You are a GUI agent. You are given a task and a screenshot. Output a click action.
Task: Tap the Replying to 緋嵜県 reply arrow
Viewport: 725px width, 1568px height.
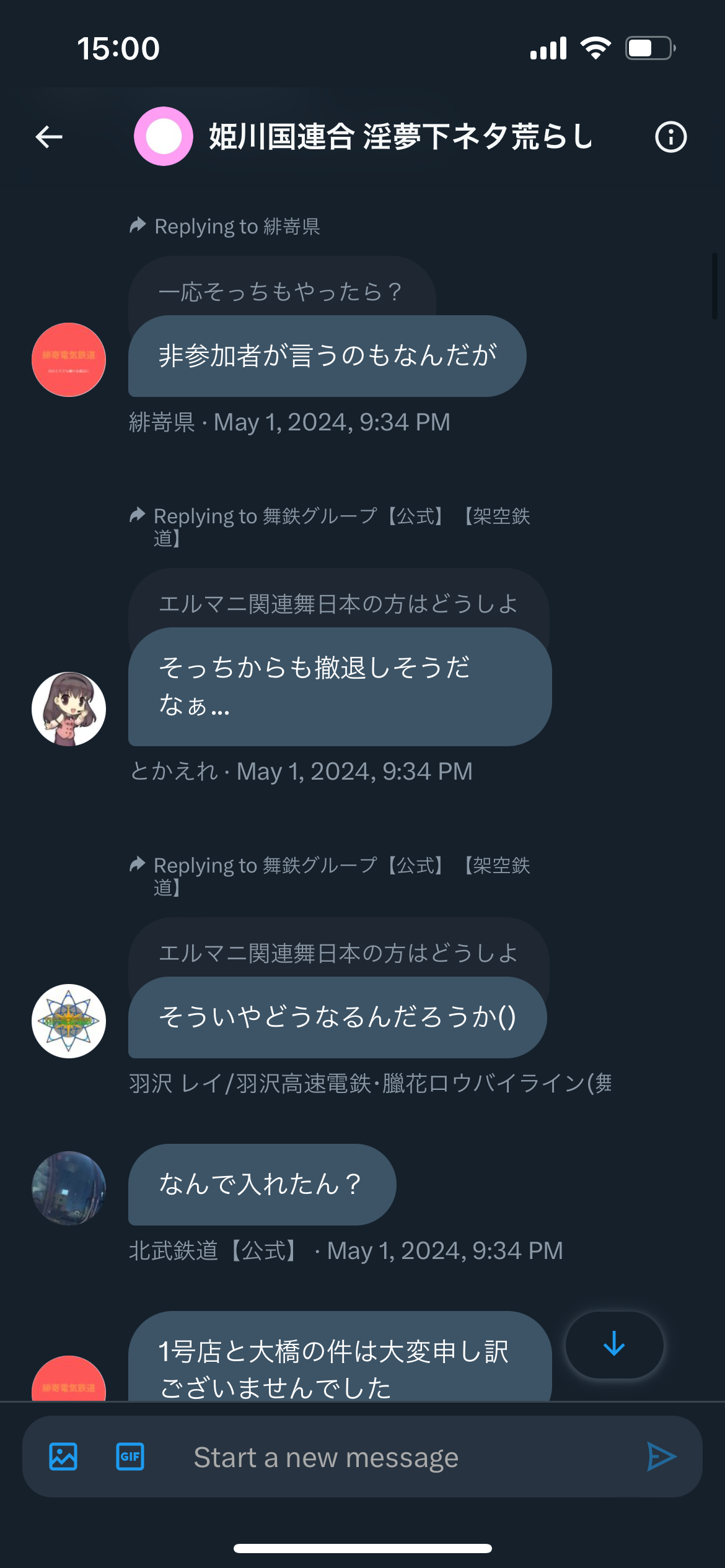pos(138,225)
